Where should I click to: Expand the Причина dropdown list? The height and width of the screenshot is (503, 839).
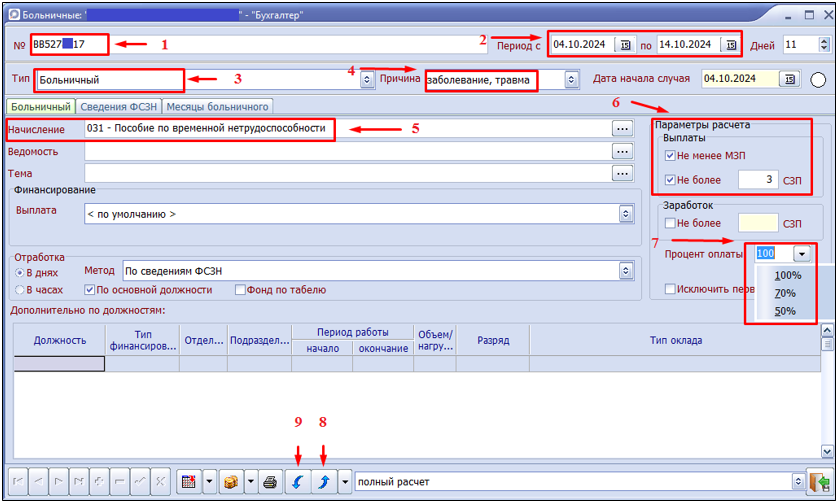click(571, 79)
